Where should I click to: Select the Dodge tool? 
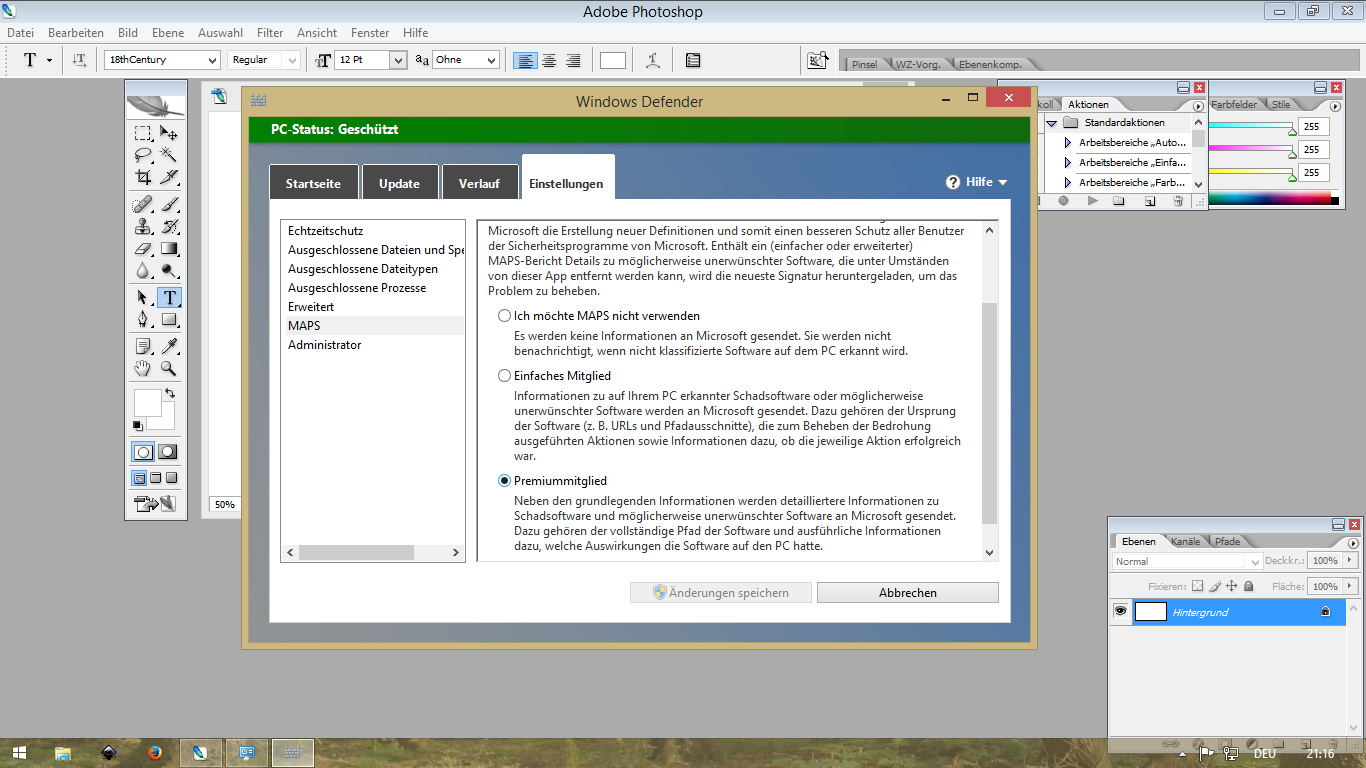169,271
